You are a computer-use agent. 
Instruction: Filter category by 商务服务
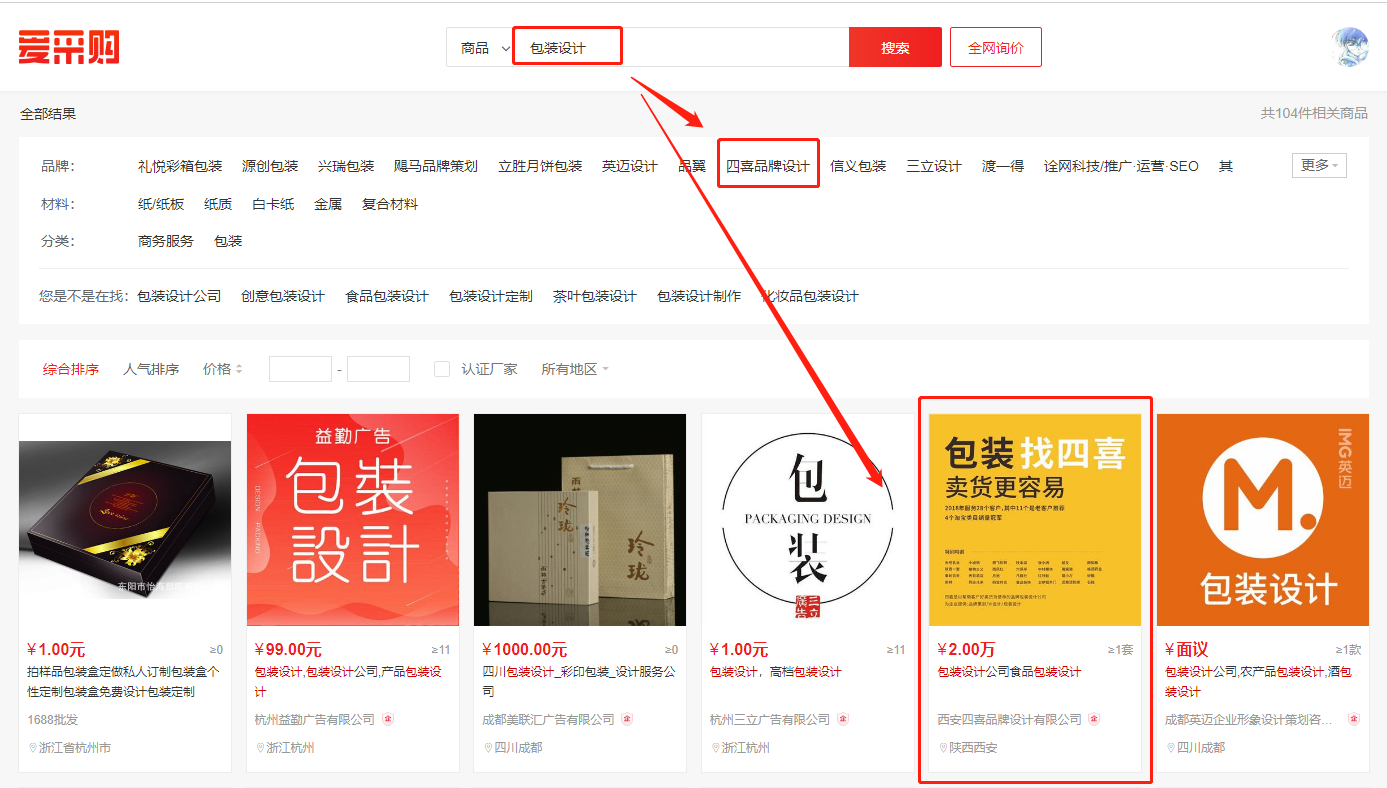click(x=166, y=241)
